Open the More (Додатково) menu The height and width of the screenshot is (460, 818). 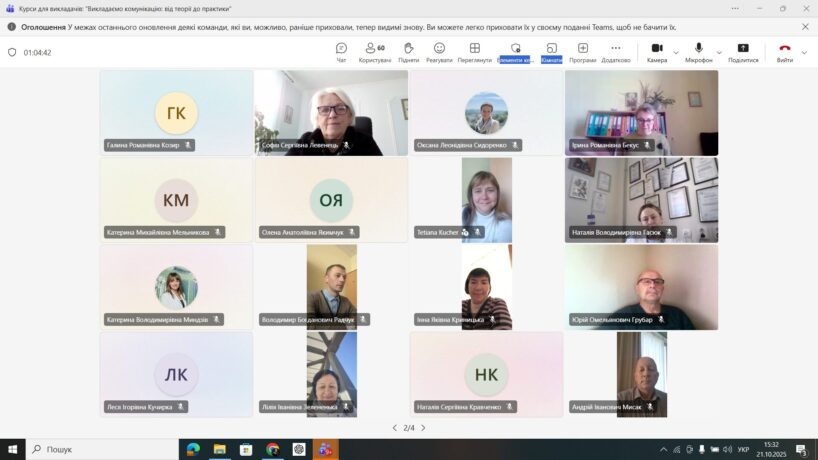click(x=616, y=51)
